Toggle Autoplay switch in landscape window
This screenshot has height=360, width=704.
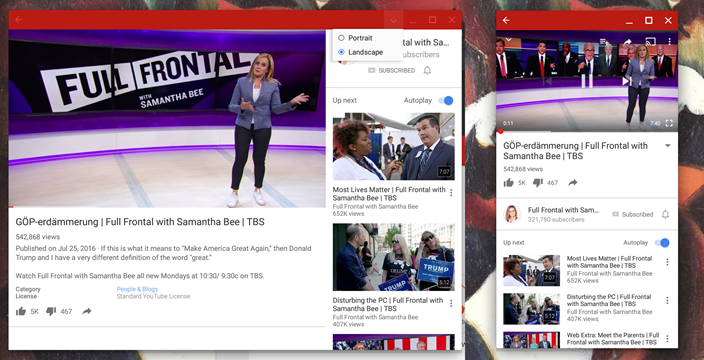click(446, 101)
